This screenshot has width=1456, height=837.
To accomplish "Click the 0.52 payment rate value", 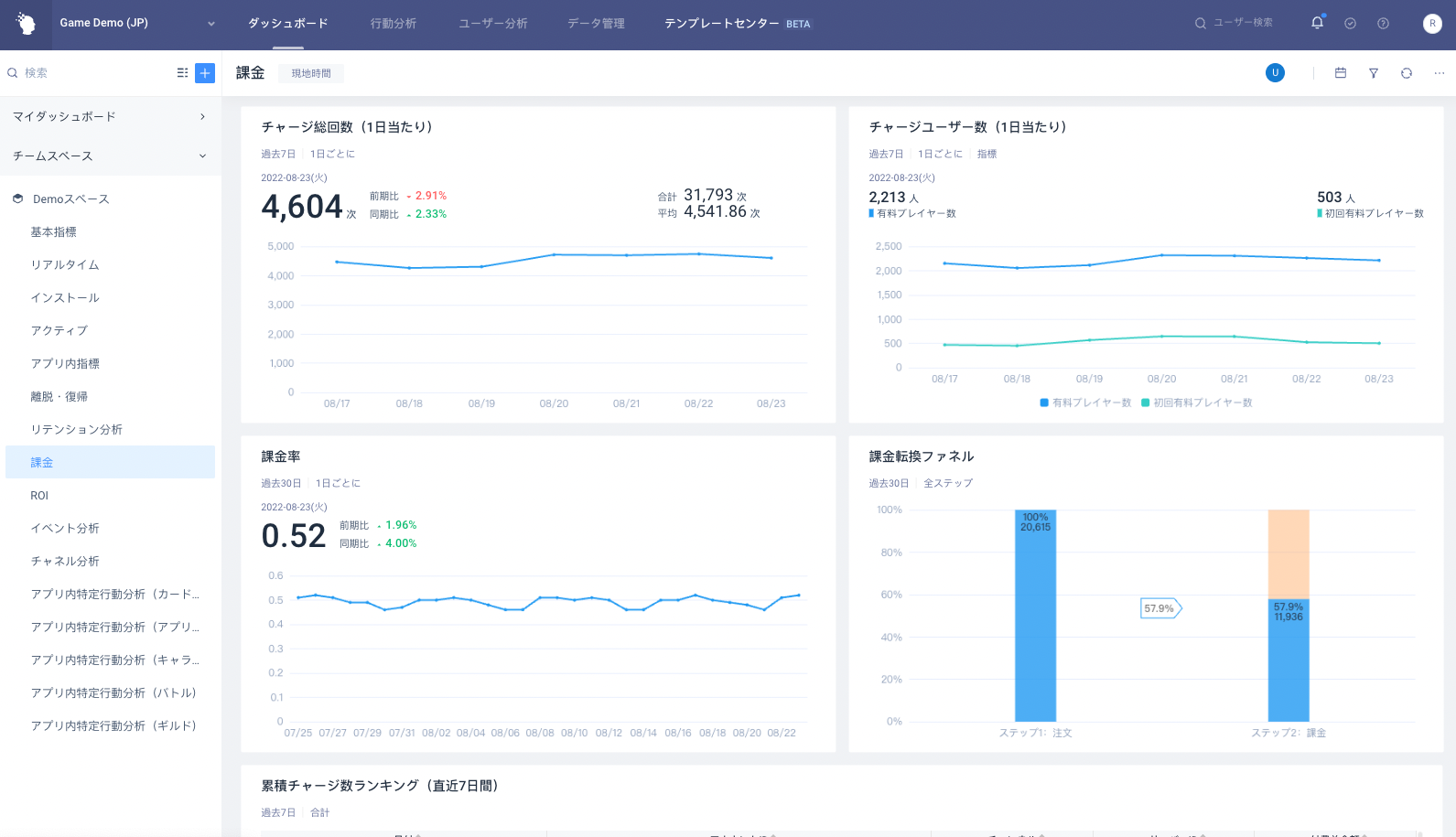I will coord(294,536).
